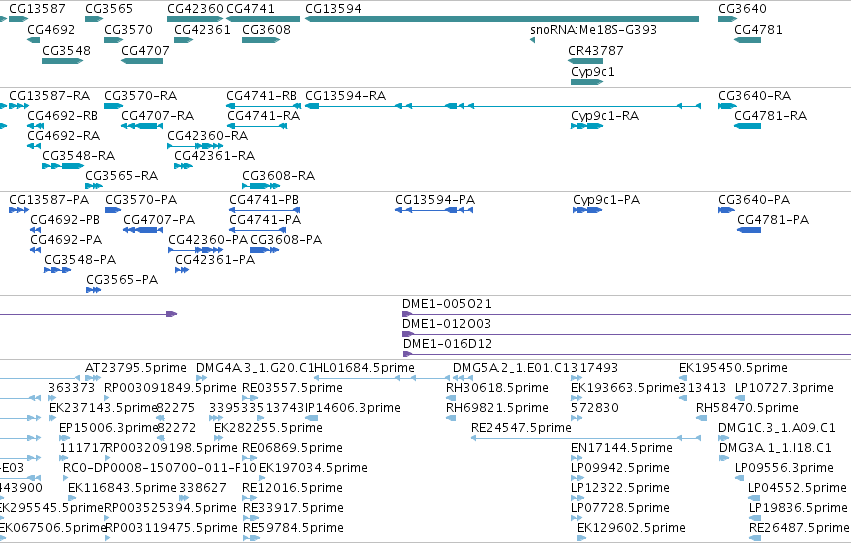
Task: Select protein CG4707-PA
Action: [x=143, y=230]
